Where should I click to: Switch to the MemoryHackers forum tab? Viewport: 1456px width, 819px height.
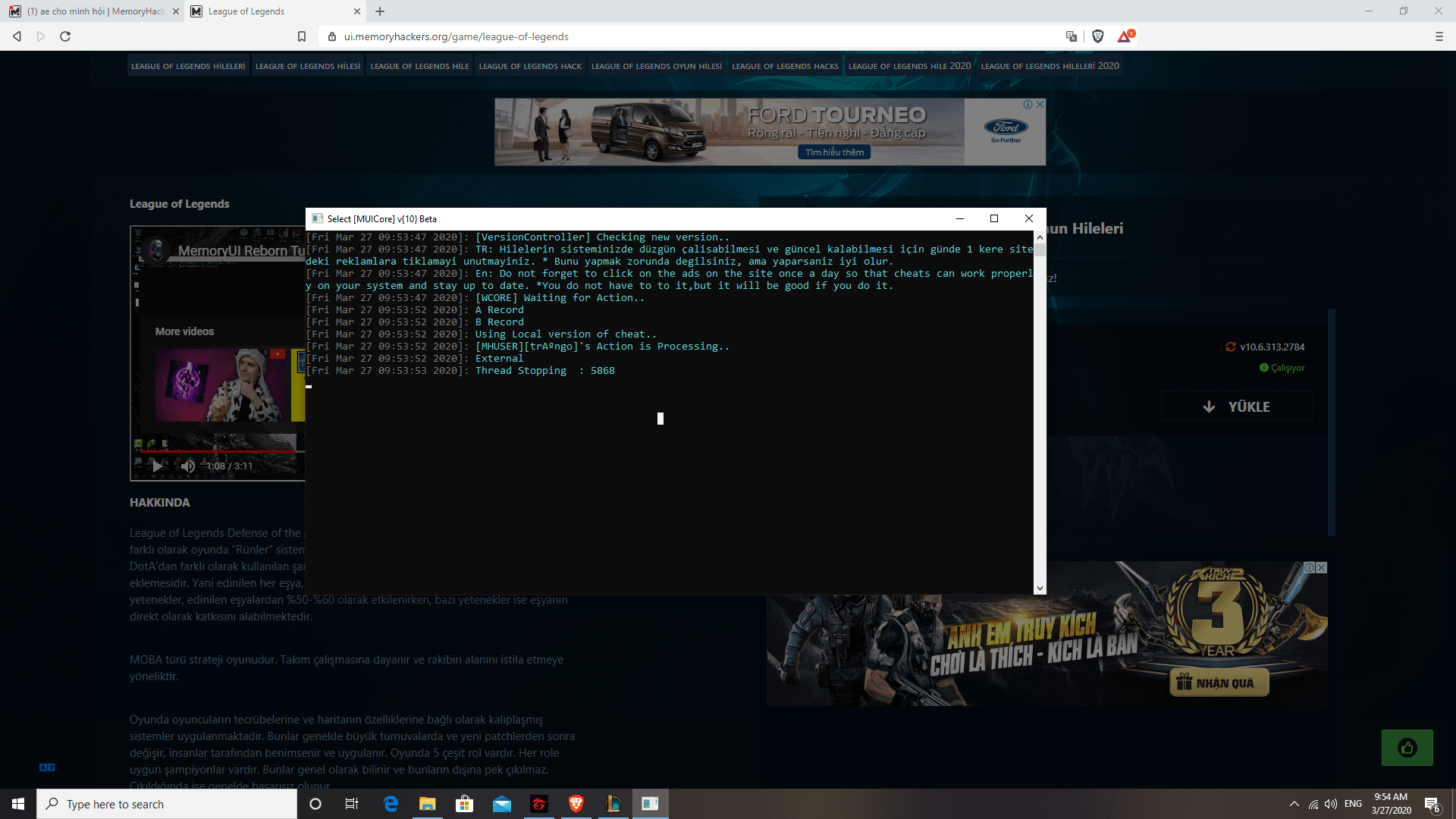tap(93, 11)
